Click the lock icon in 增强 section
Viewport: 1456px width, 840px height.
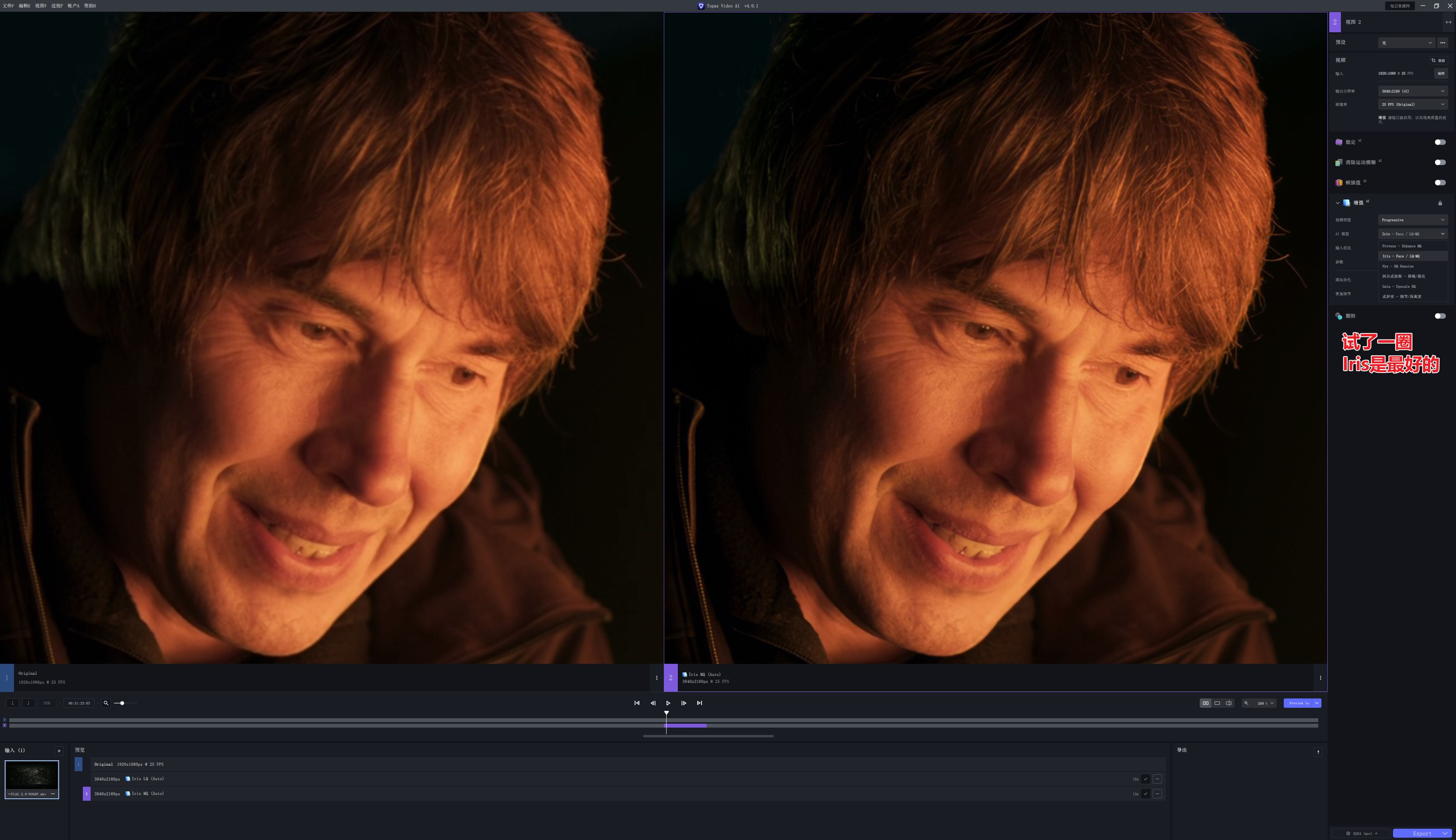[x=1440, y=203]
